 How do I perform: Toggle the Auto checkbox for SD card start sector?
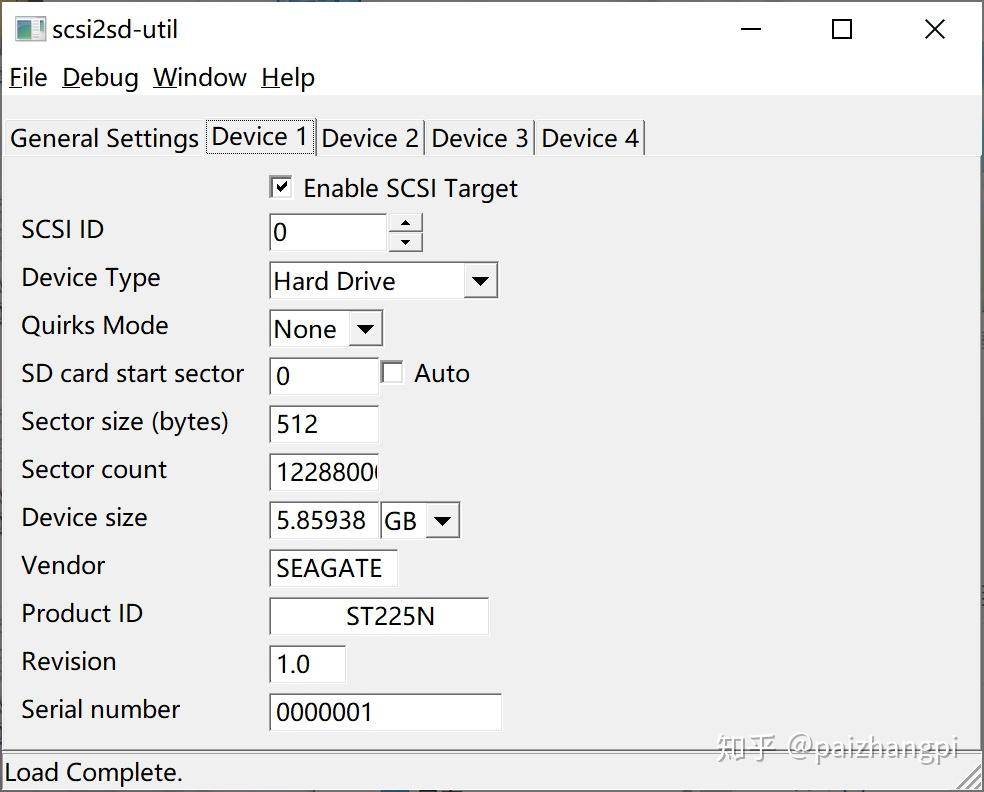coord(391,371)
